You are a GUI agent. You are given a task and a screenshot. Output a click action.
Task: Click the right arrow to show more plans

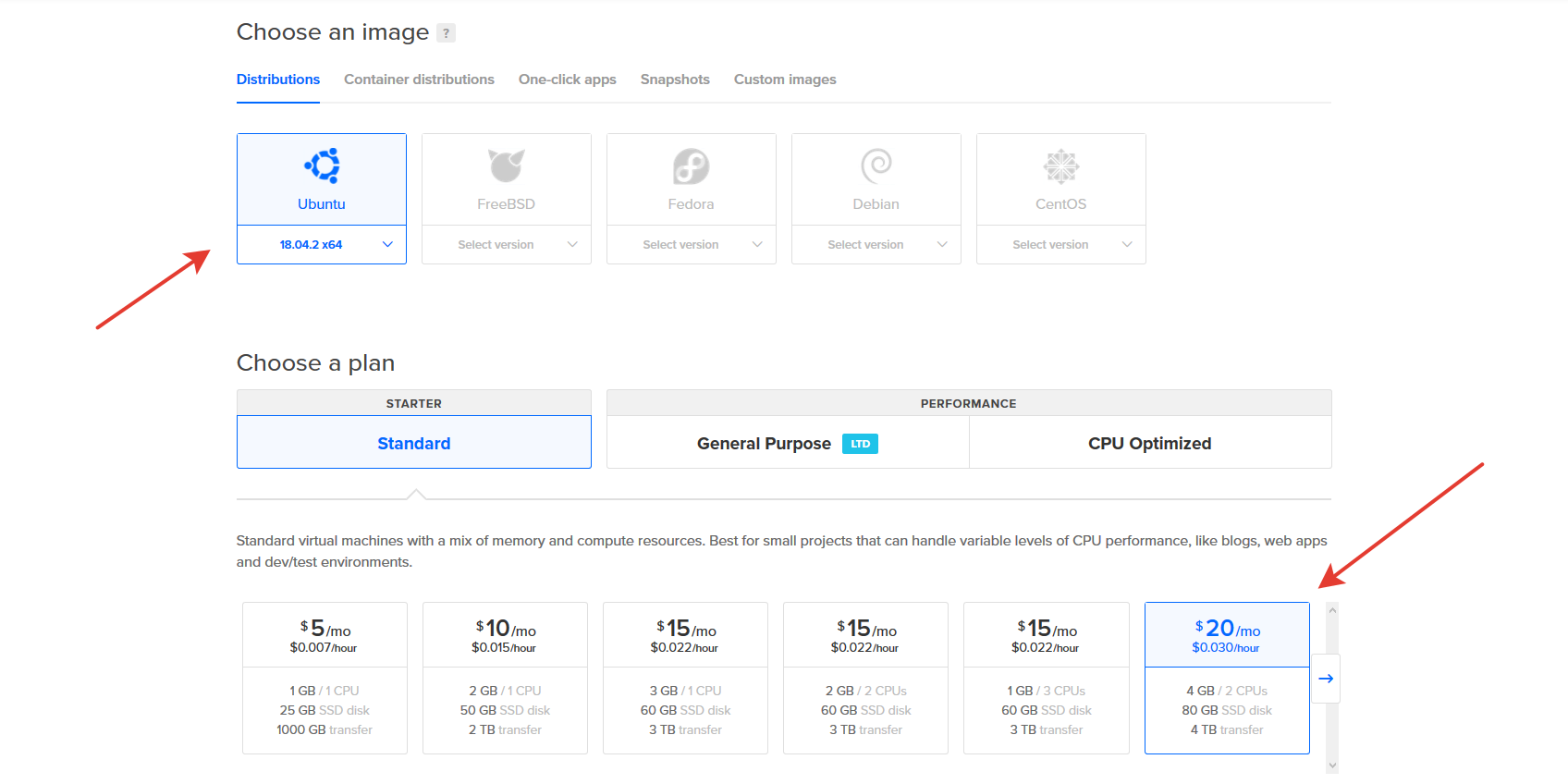(1326, 679)
